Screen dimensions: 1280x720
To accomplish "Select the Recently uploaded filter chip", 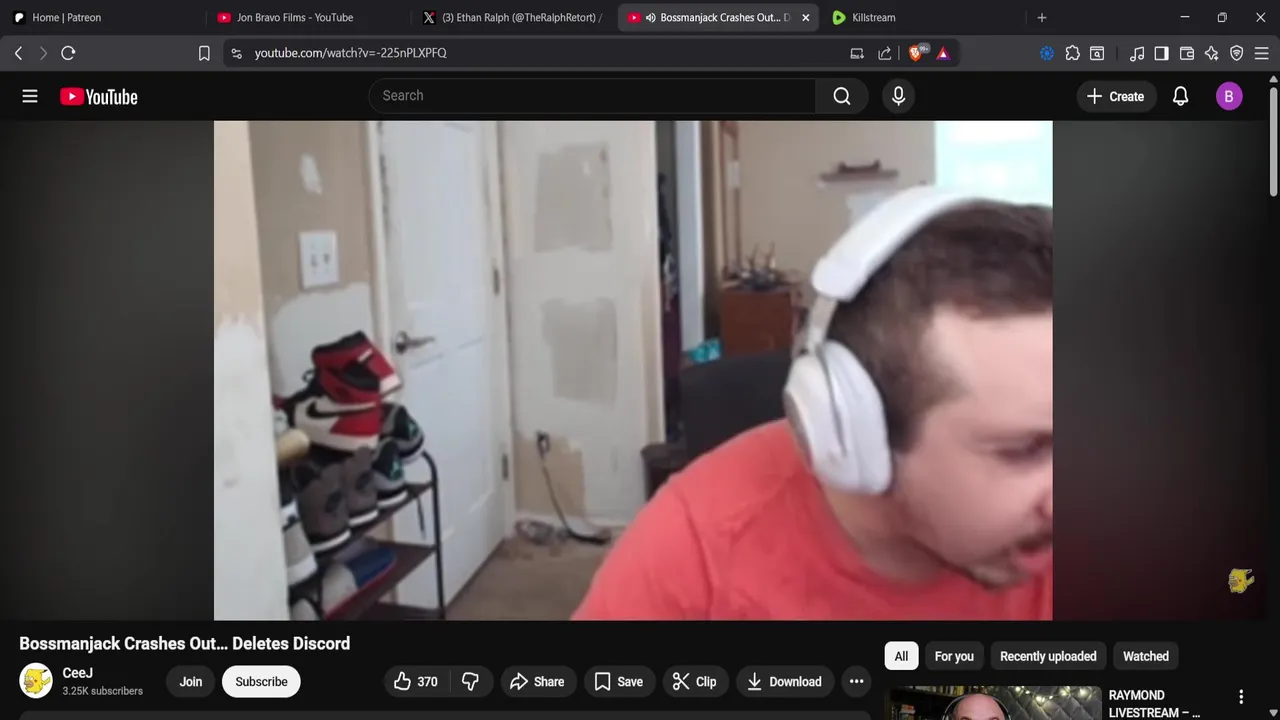I will [x=1048, y=656].
